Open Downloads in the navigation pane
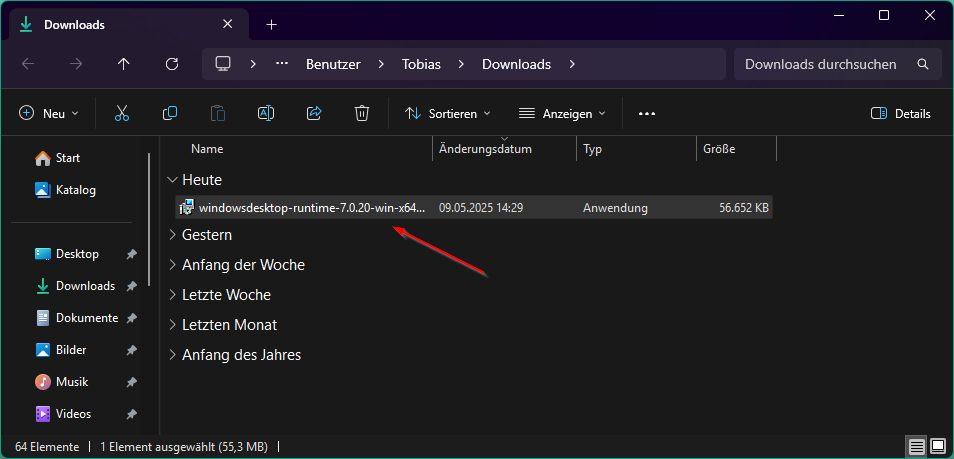The width and height of the screenshot is (954, 459). pyautogui.click(x=76, y=286)
